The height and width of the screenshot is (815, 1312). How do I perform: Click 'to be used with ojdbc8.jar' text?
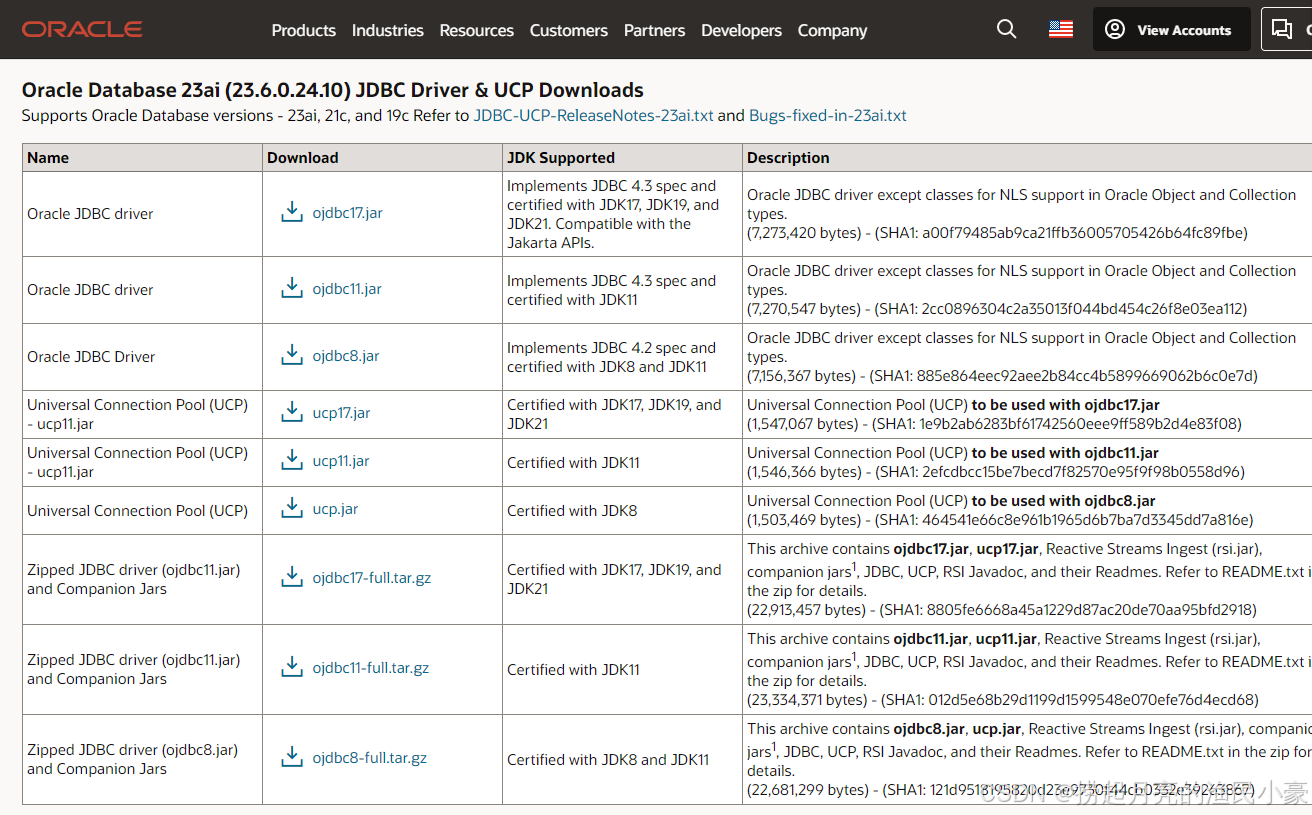(x=1064, y=501)
